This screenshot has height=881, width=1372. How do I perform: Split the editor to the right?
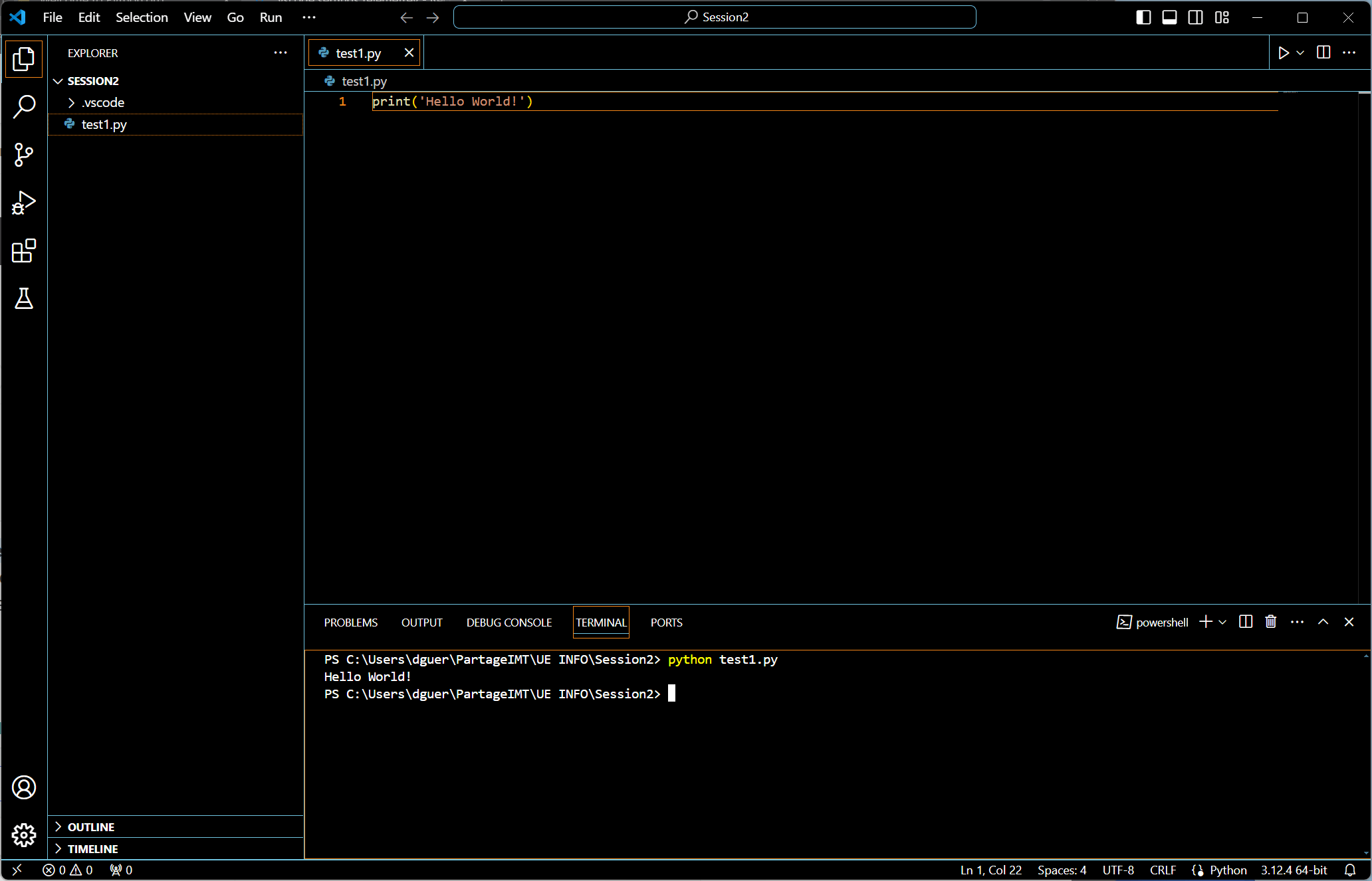[1323, 52]
